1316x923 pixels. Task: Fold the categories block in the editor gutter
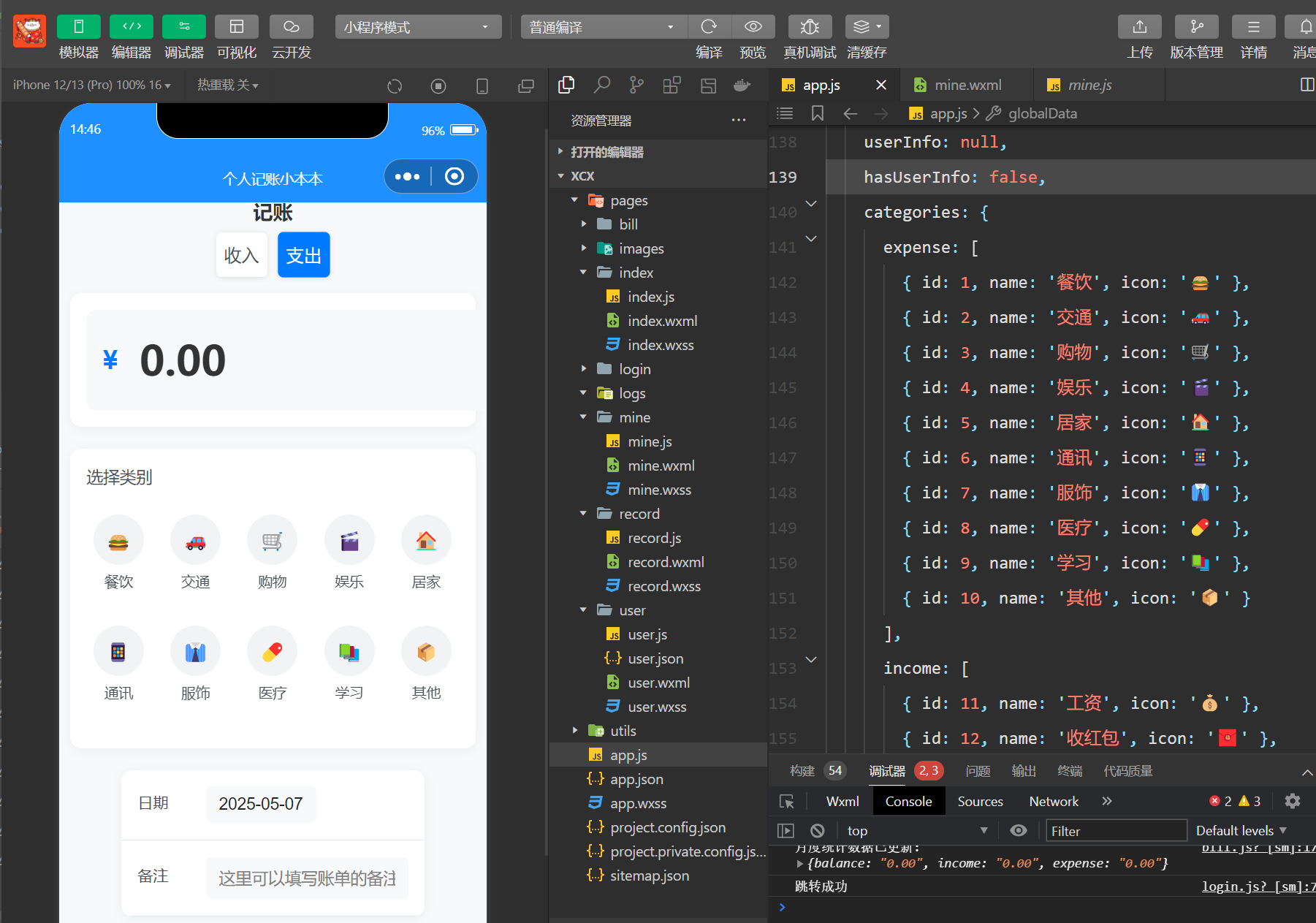coord(811,203)
